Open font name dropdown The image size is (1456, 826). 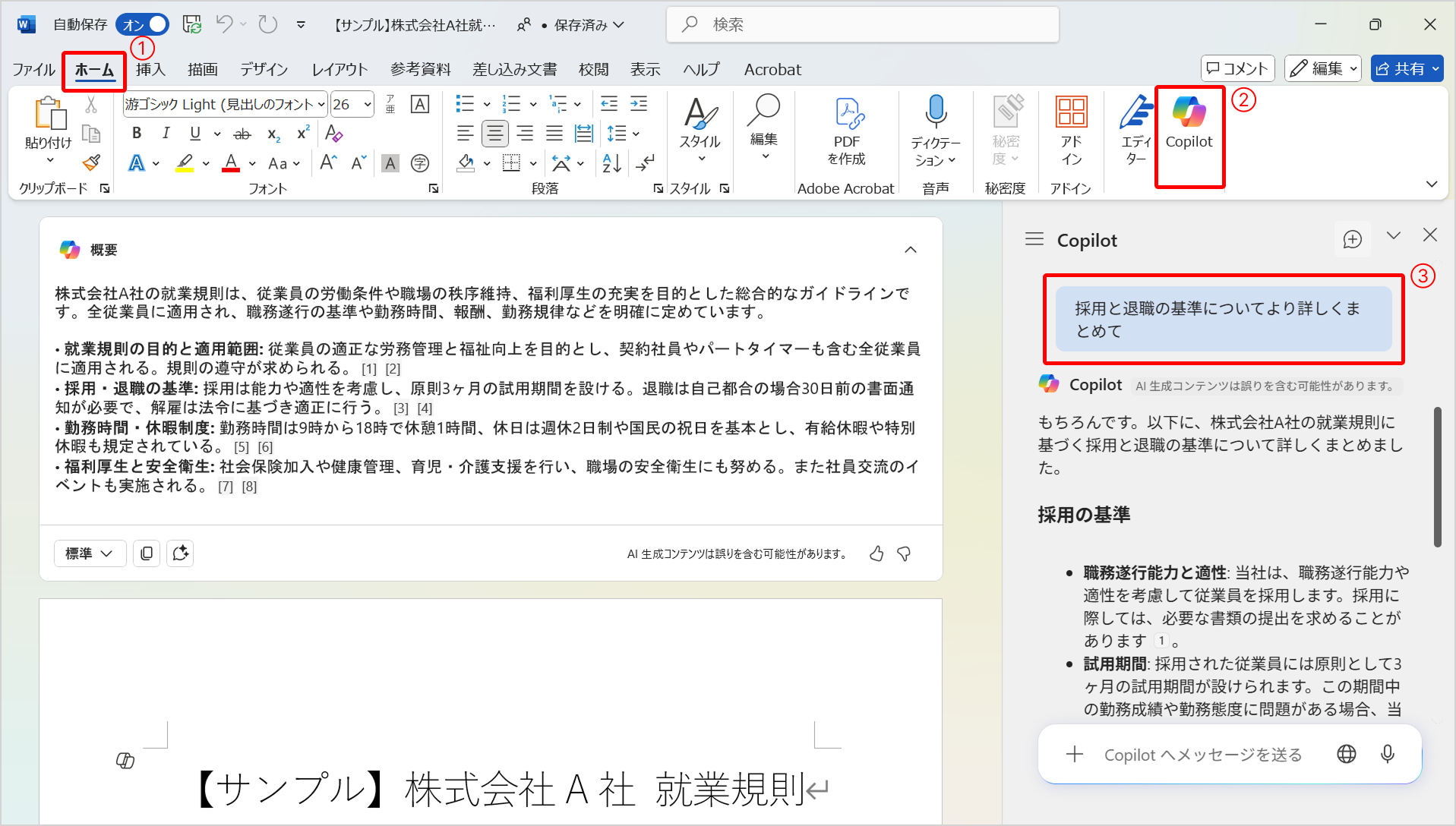point(321,104)
